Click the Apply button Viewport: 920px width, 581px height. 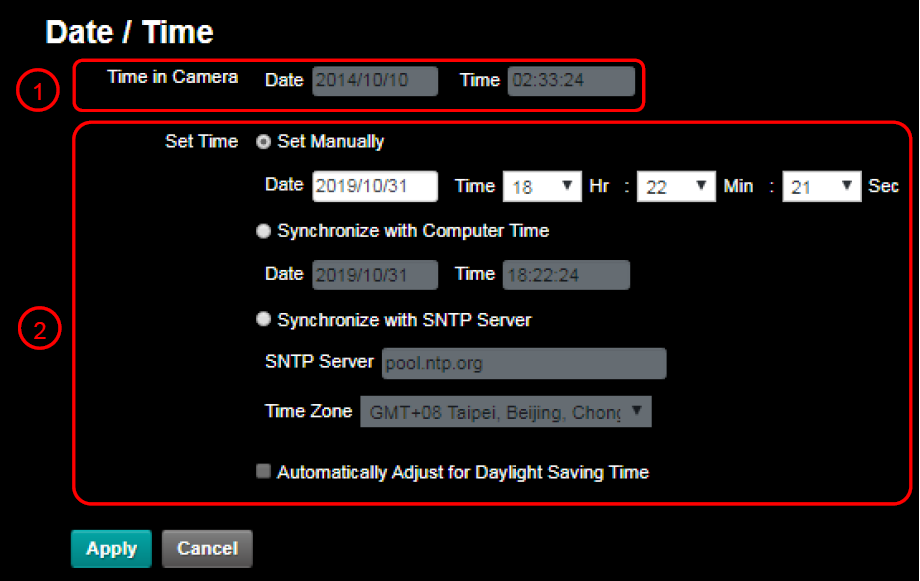coord(110,548)
